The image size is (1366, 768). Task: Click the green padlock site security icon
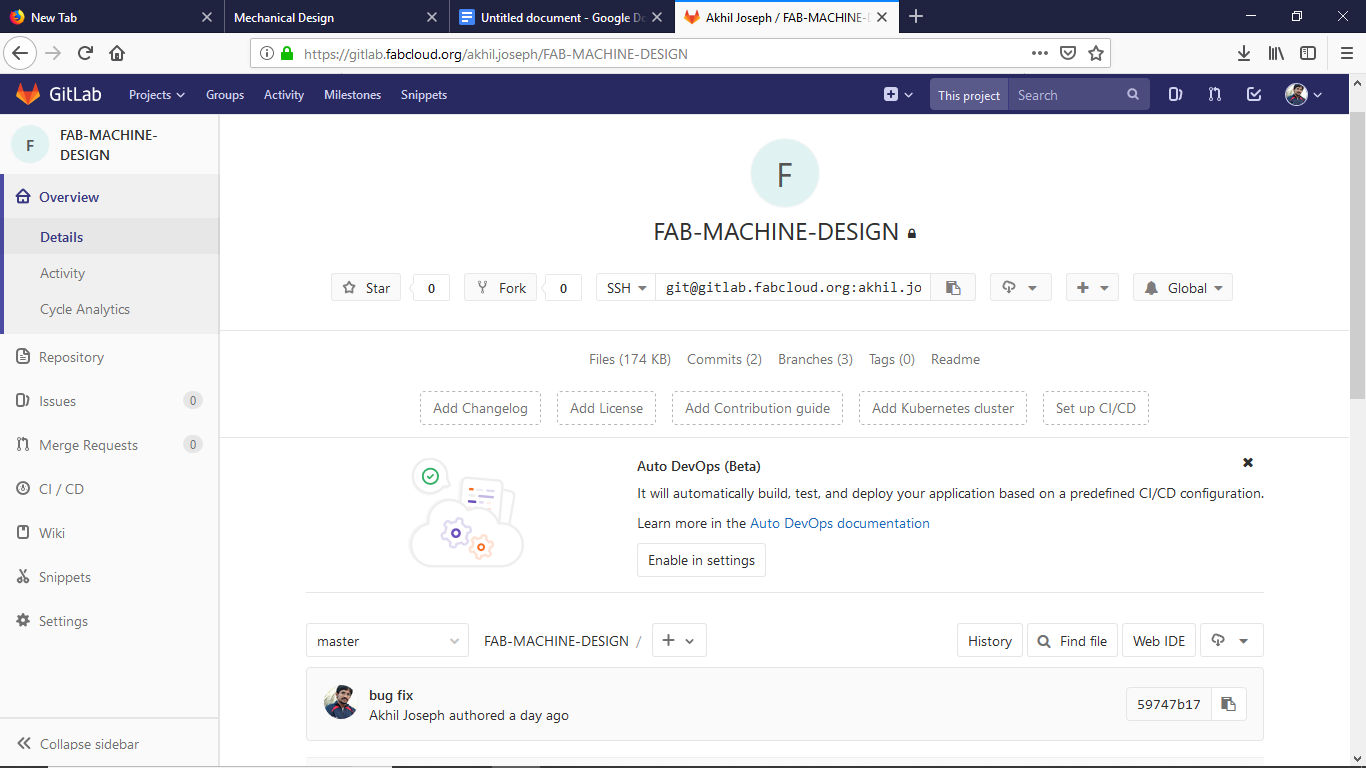[287, 53]
